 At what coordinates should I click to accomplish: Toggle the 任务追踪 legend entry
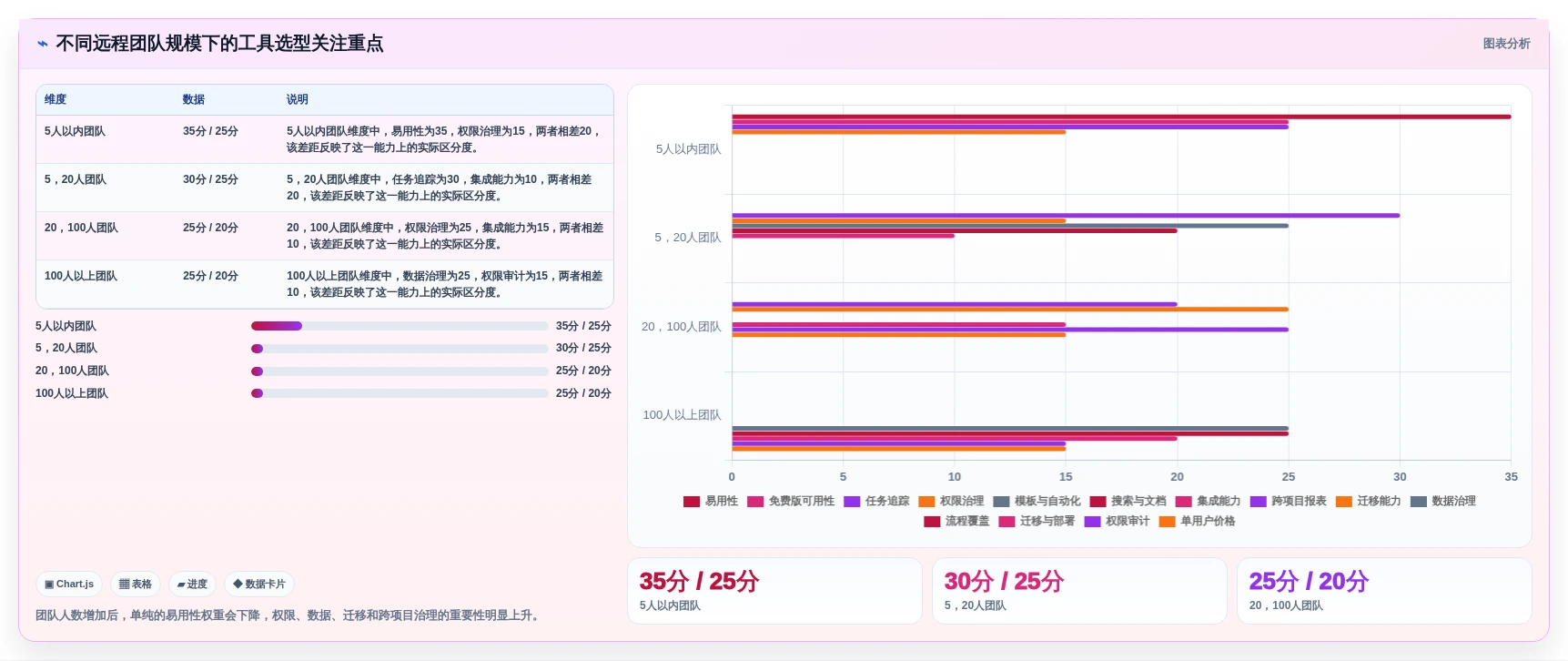click(x=876, y=501)
